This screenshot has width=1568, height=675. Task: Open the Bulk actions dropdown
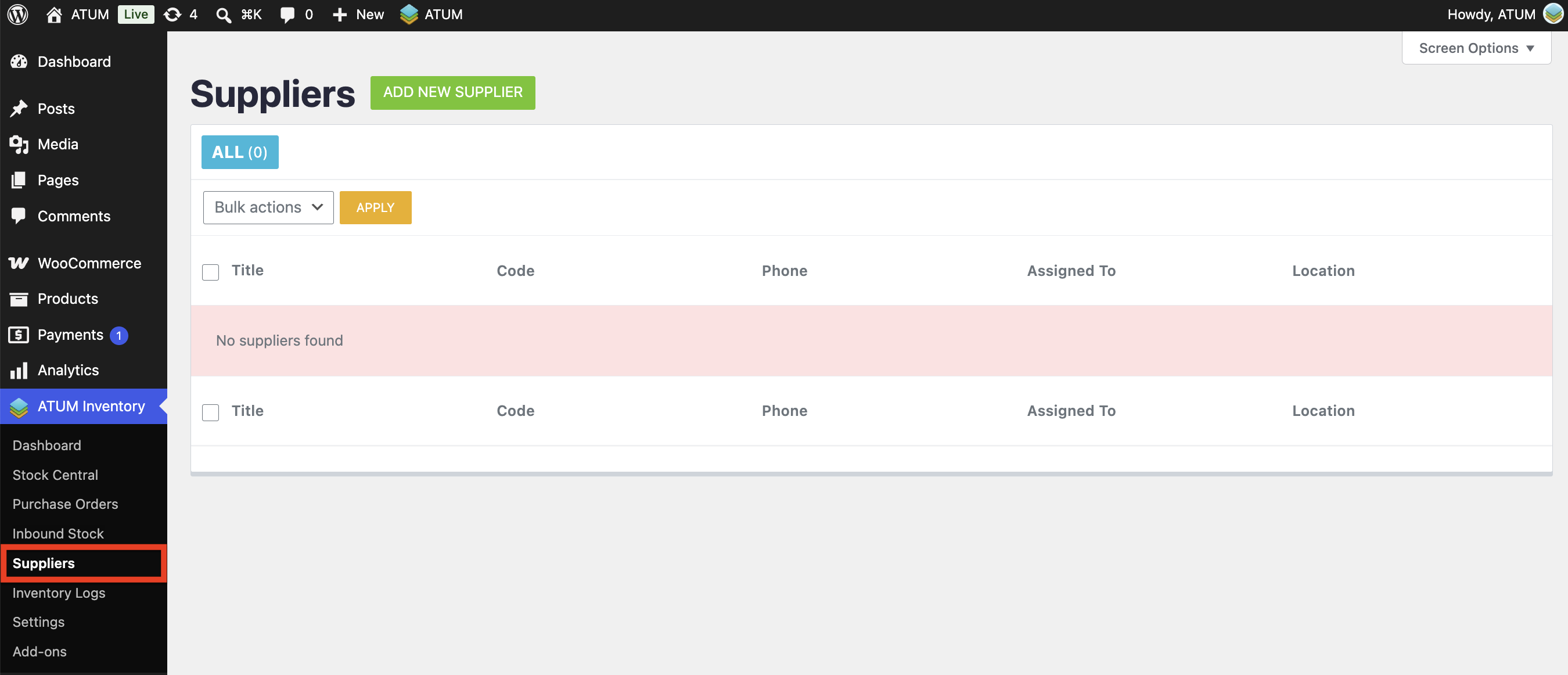tap(268, 207)
